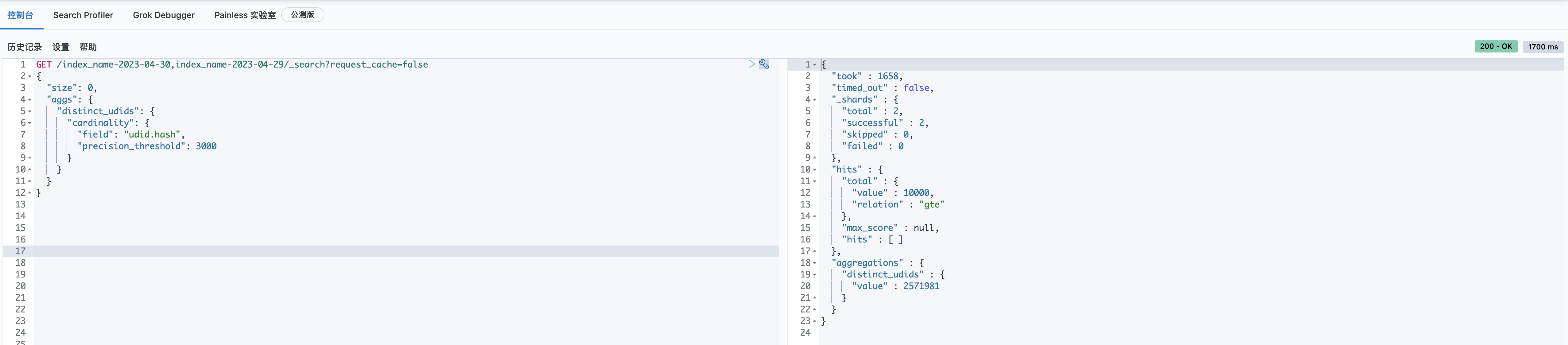Collapse "hits" section fold arrow in response

(814, 170)
